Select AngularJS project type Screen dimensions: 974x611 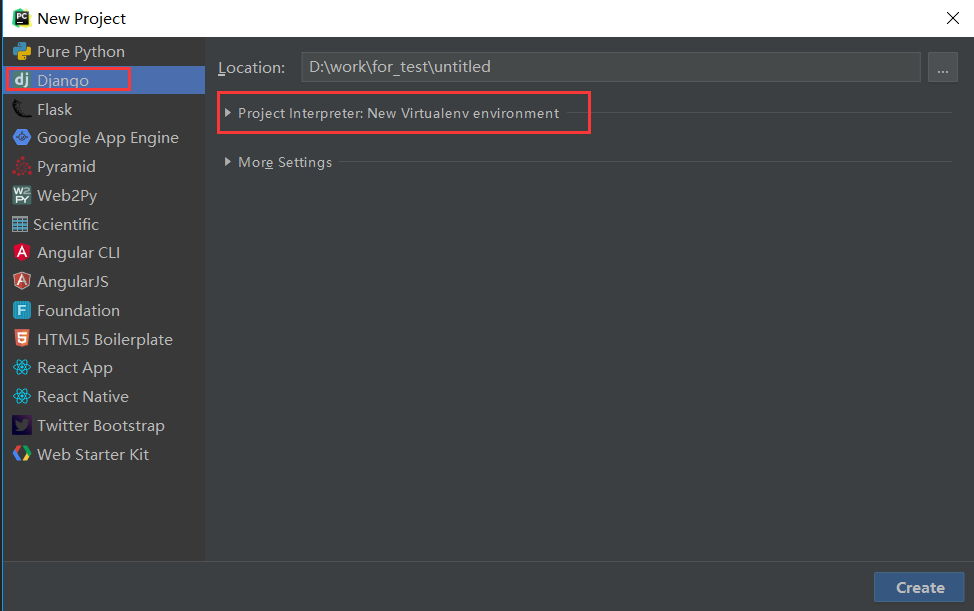72,282
